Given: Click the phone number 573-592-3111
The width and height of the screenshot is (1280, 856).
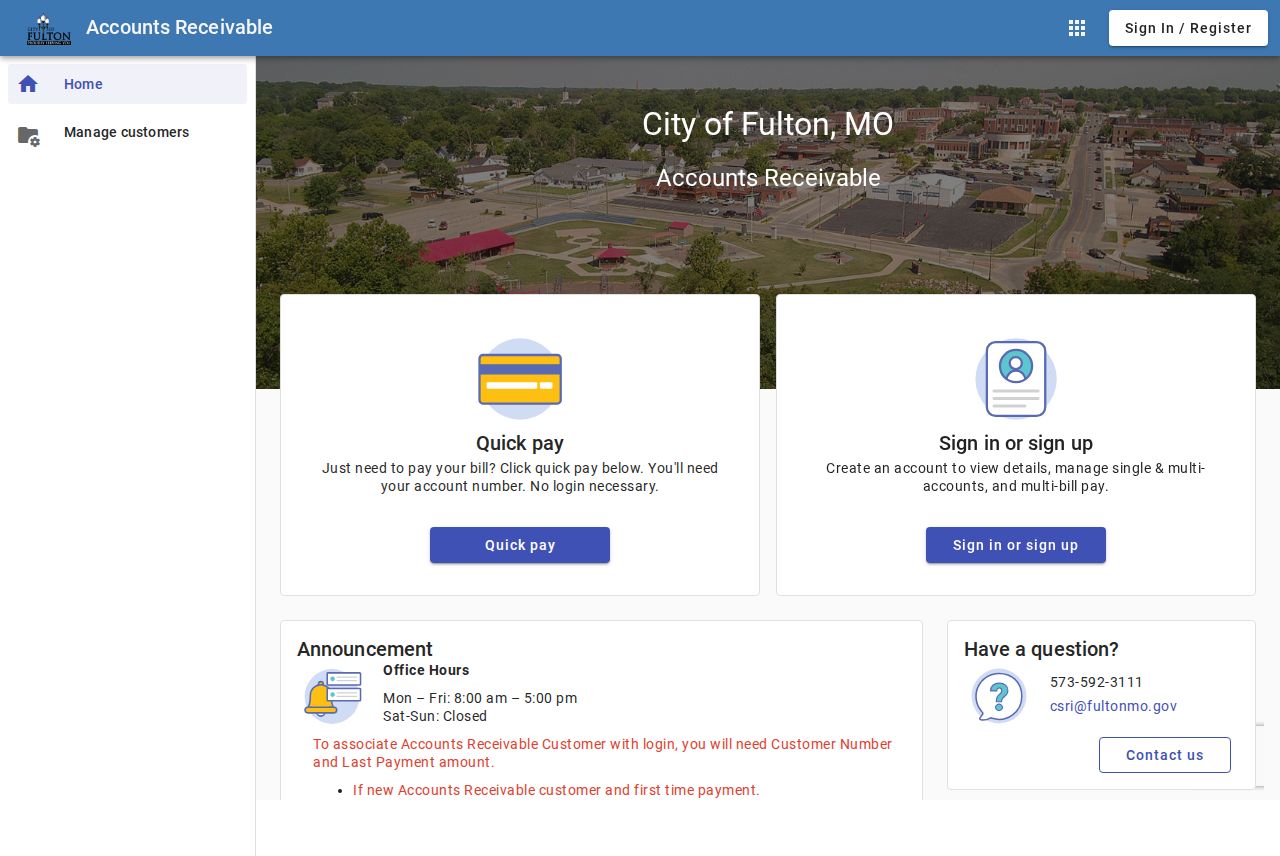Looking at the screenshot, I should (x=1096, y=682).
